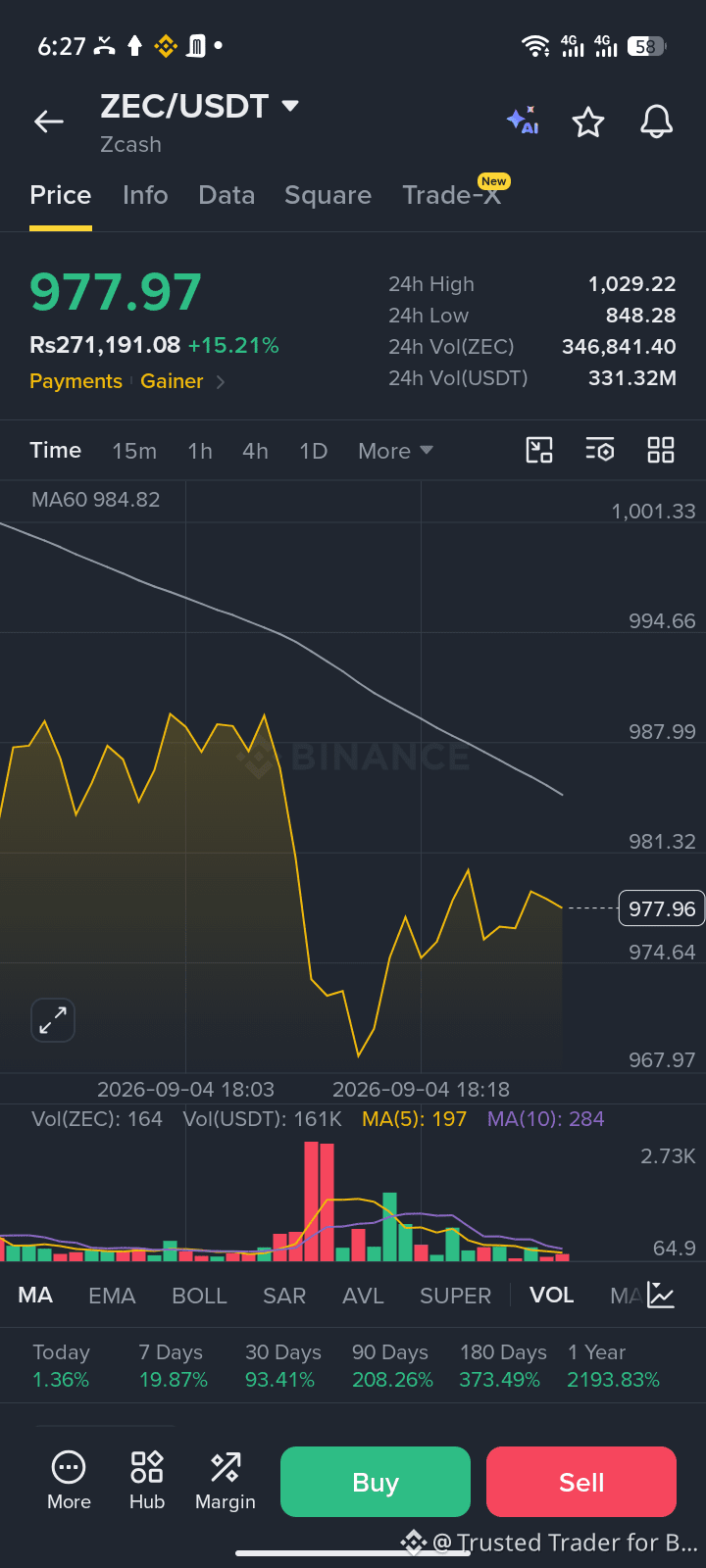Open the chart drawing tools icon
Screen dimensions: 706x1568
(x=539, y=450)
